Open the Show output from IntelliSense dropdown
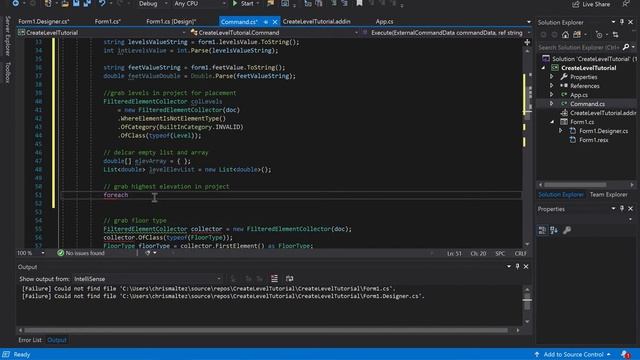The height and width of the screenshot is (360, 640). point(147,279)
